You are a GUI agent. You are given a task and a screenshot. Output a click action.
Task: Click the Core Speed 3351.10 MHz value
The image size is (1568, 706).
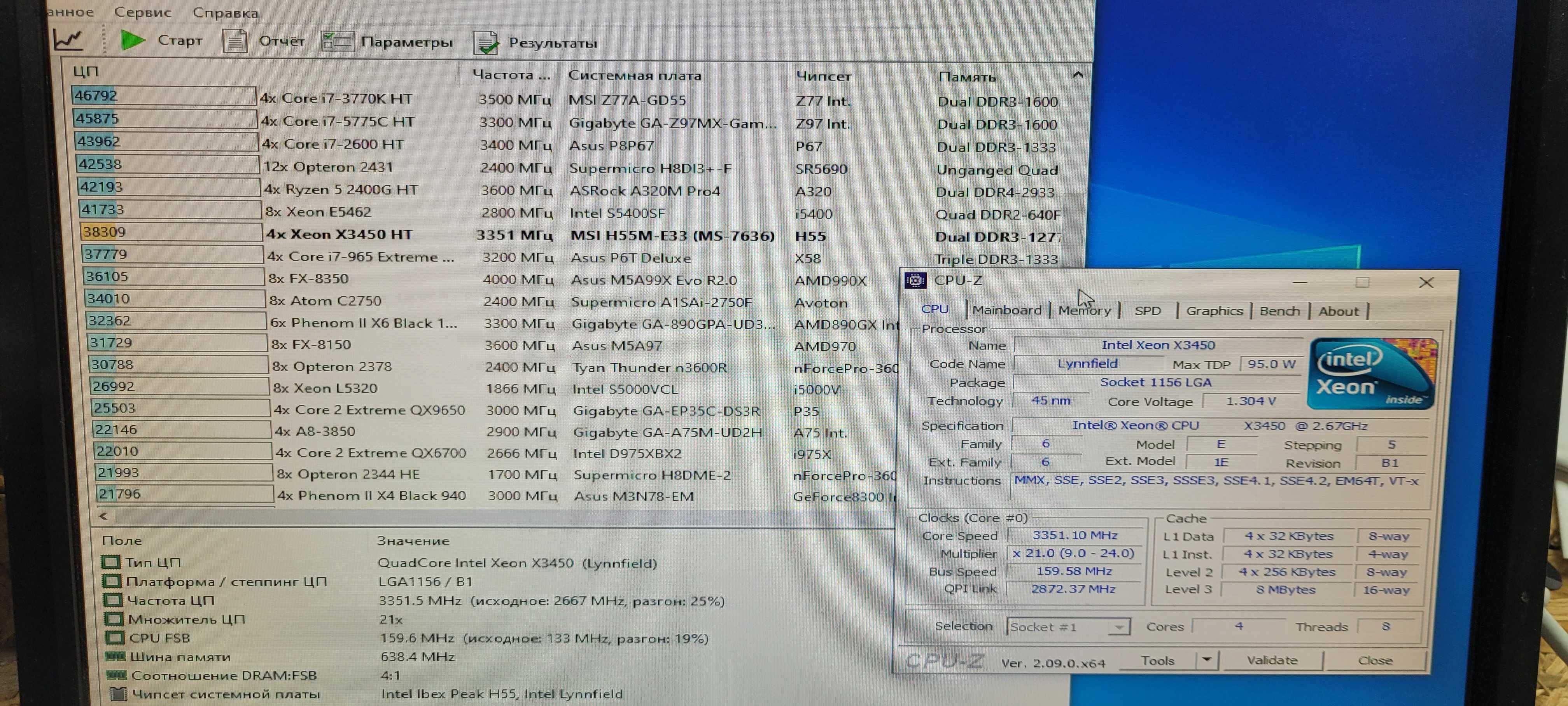click(x=1074, y=535)
